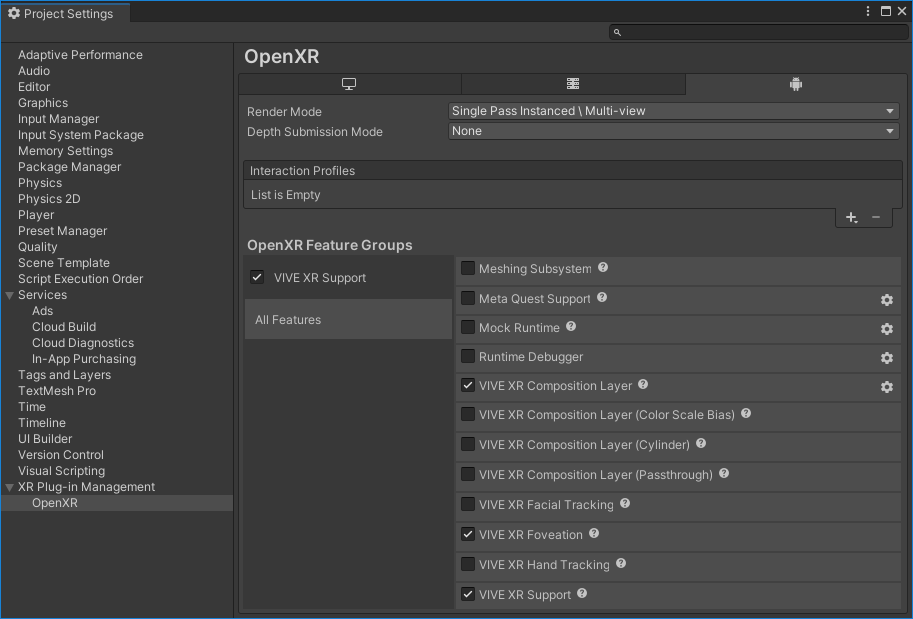Viewport: 913px width, 619px height.
Task: Show help for Meshing Subsystem
Action: tap(603, 267)
